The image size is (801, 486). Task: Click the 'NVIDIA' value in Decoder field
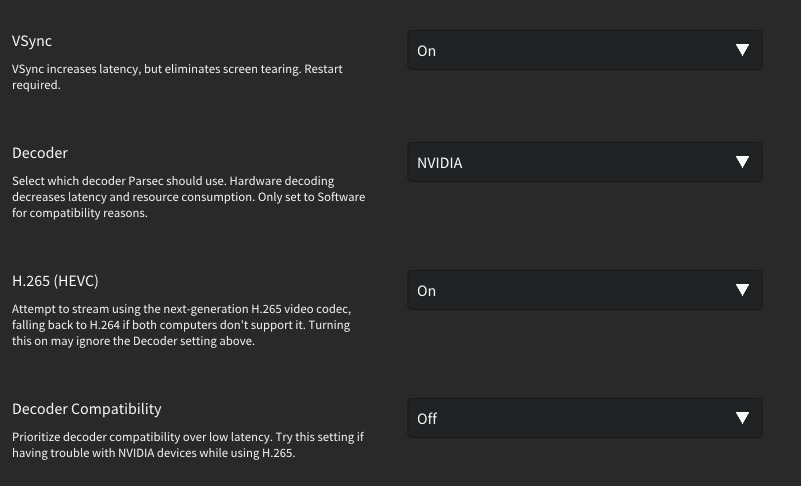pyautogui.click(x=440, y=163)
